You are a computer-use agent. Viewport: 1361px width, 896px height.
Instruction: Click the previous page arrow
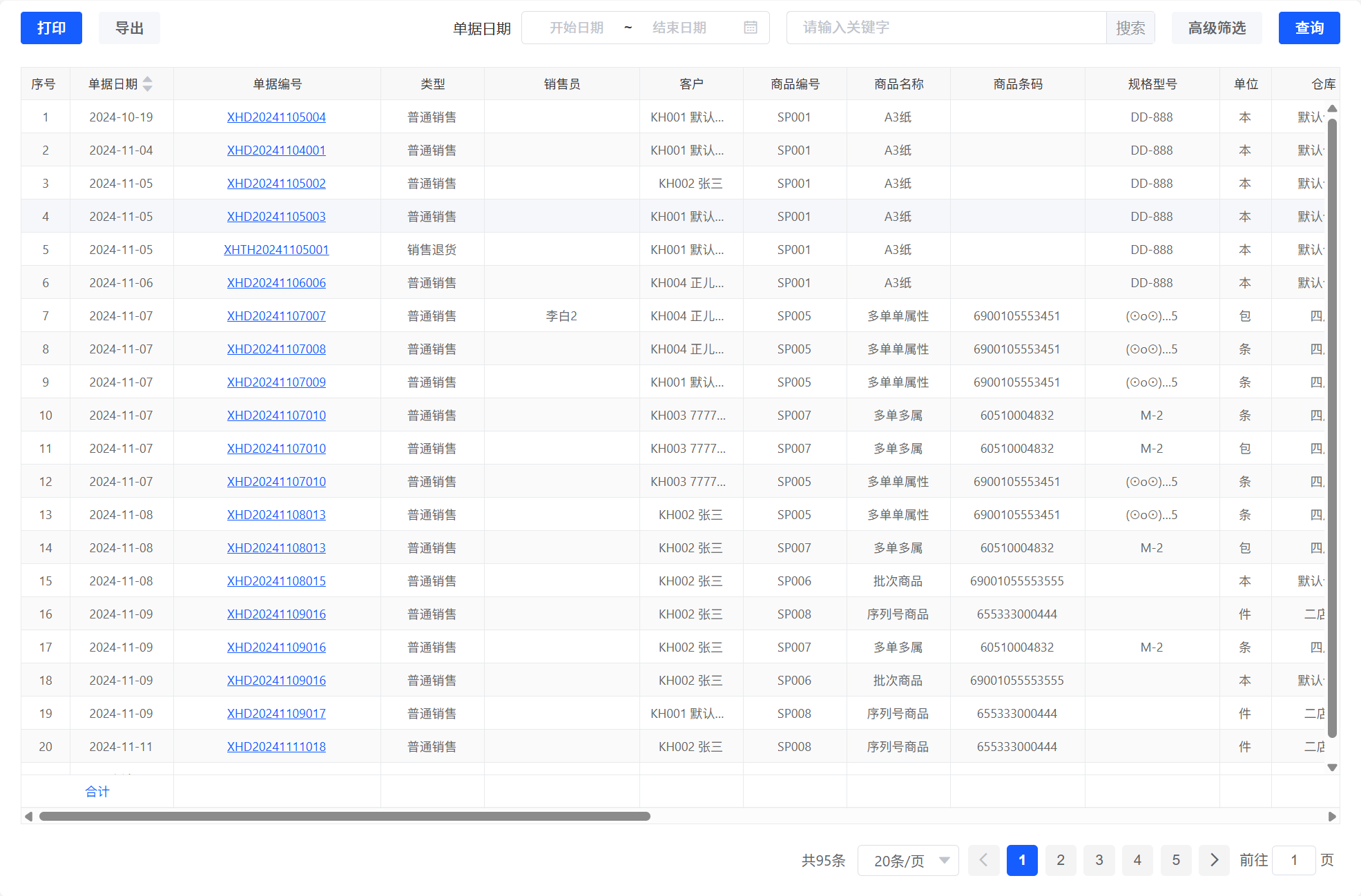pyautogui.click(x=983, y=860)
